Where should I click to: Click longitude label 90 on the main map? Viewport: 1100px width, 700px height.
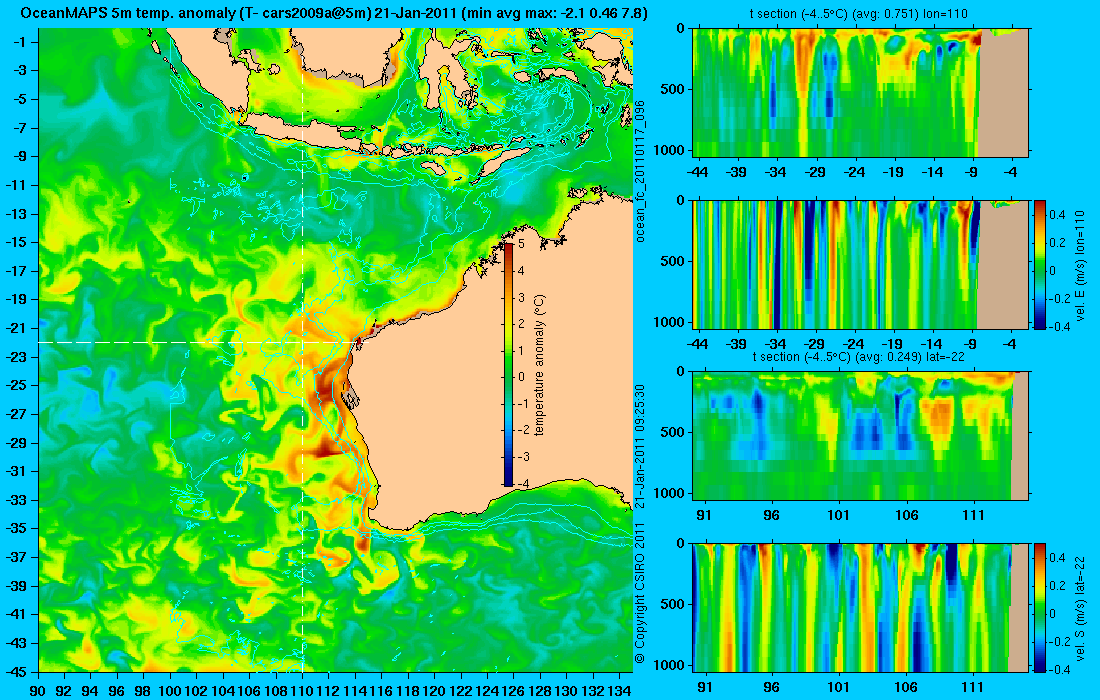38,691
